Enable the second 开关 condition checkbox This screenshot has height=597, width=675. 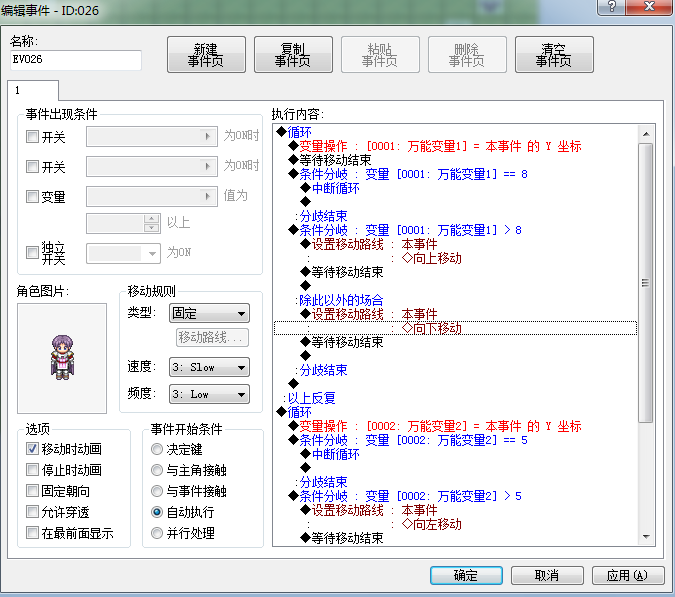click(32, 167)
